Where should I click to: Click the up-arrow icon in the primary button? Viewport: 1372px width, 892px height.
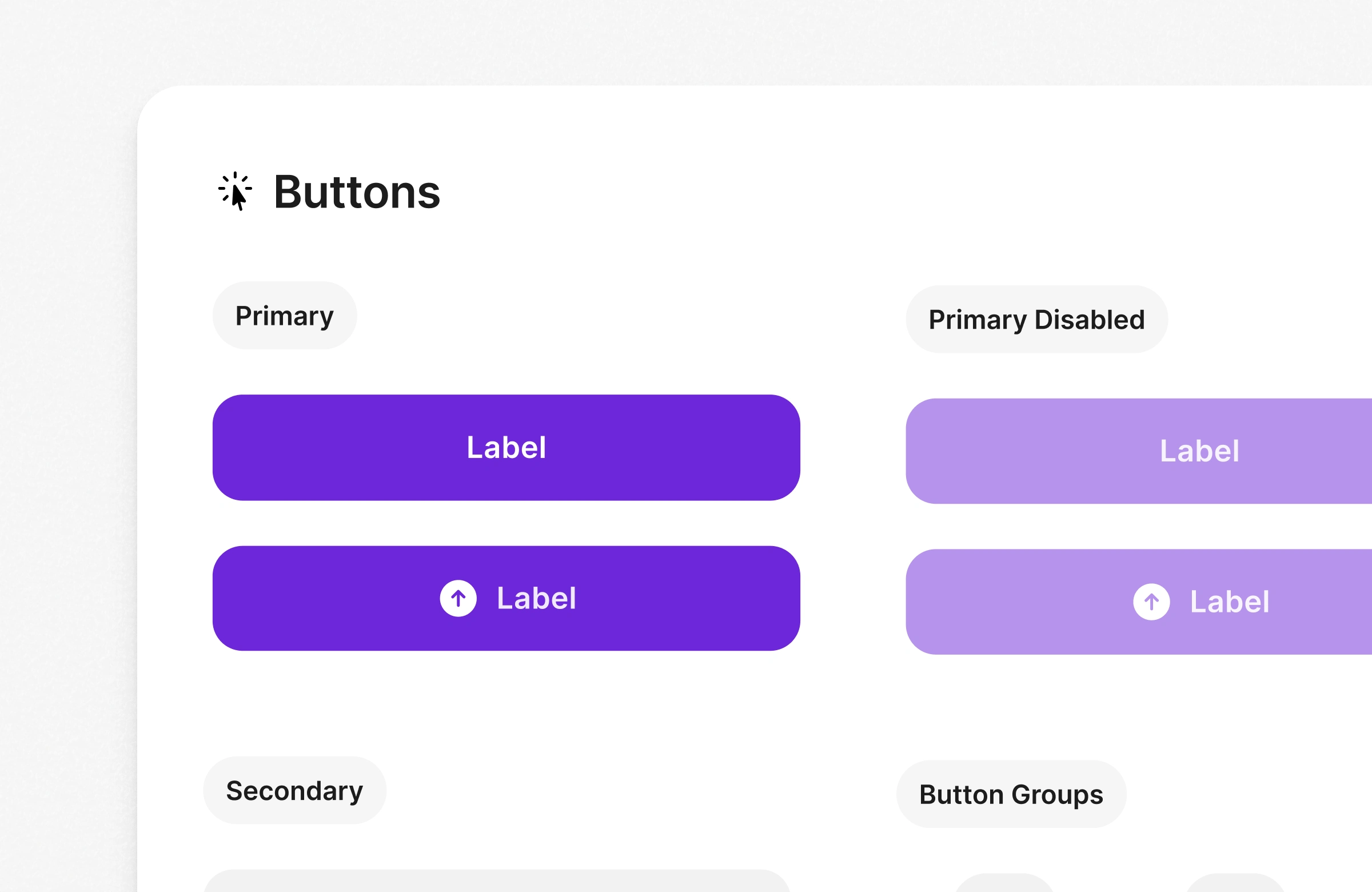click(x=458, y=599)
